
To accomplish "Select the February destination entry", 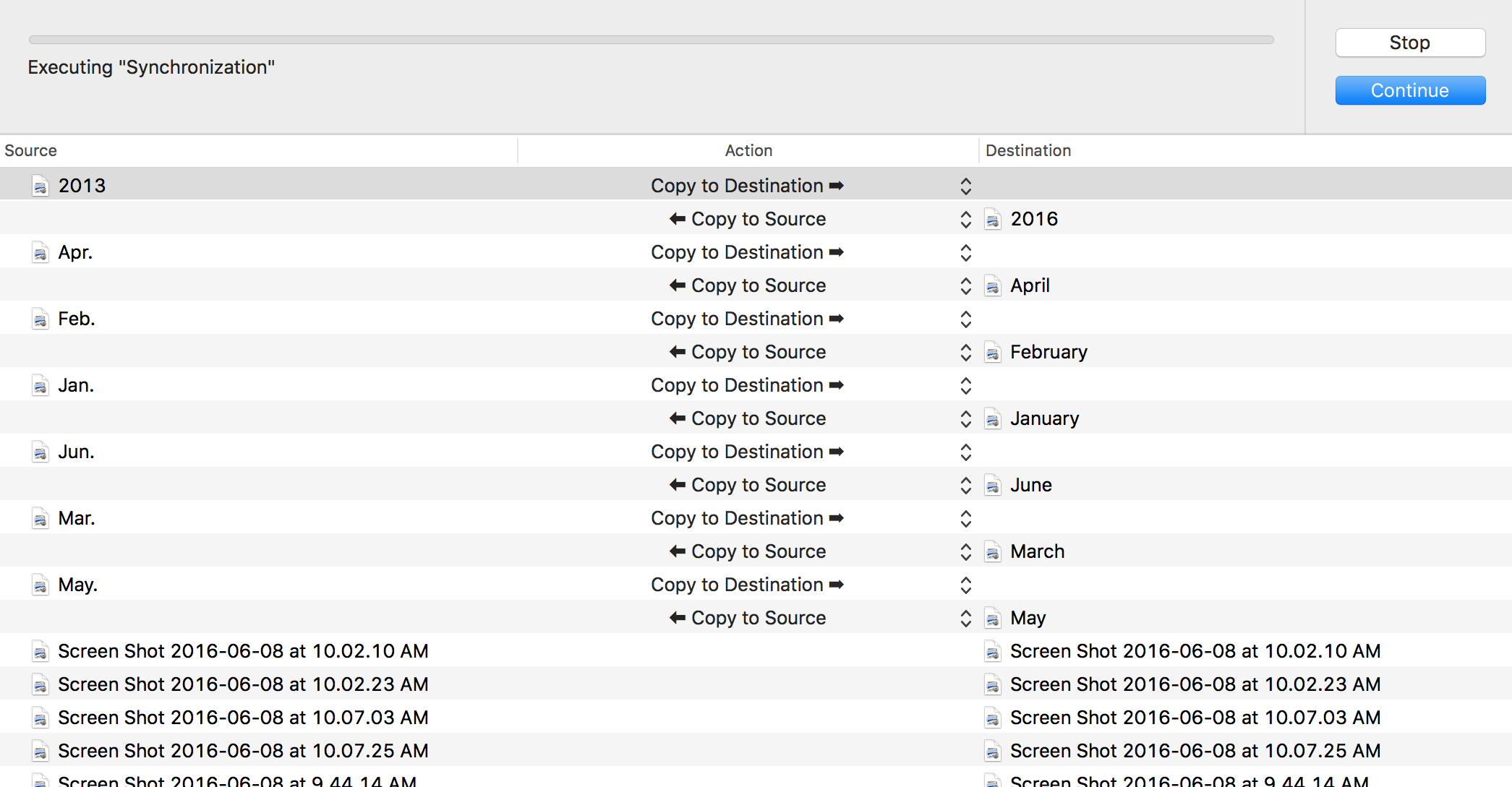I will pyautogui.click(x=1048, y=352).
